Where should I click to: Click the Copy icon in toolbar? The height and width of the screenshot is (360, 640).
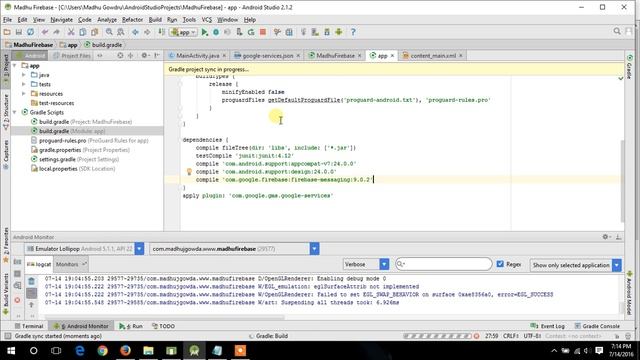(x=83, y=32)
